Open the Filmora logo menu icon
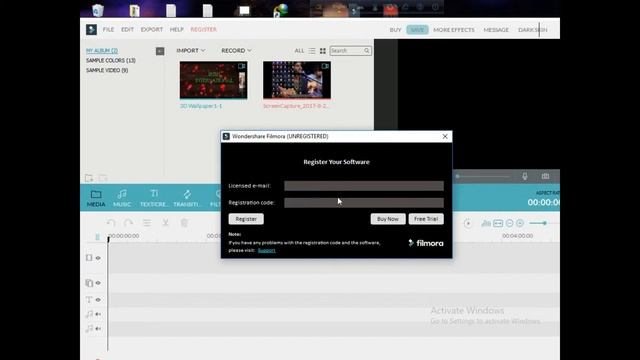 (x=91, y=29)
